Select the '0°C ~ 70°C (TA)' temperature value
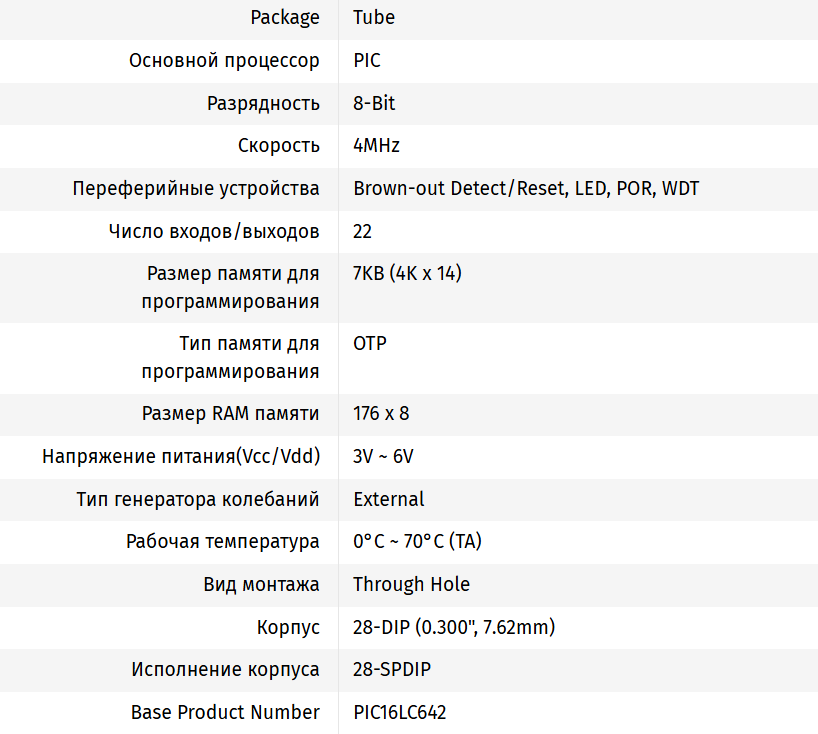 (x=417, y=542)
